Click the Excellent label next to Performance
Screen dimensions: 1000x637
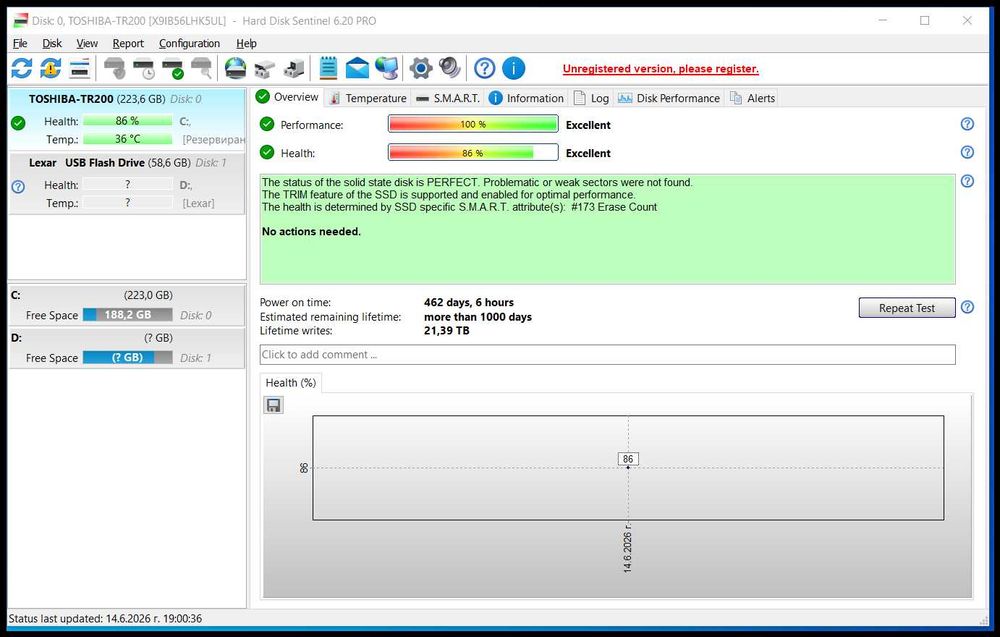click(x=588, y=125)
